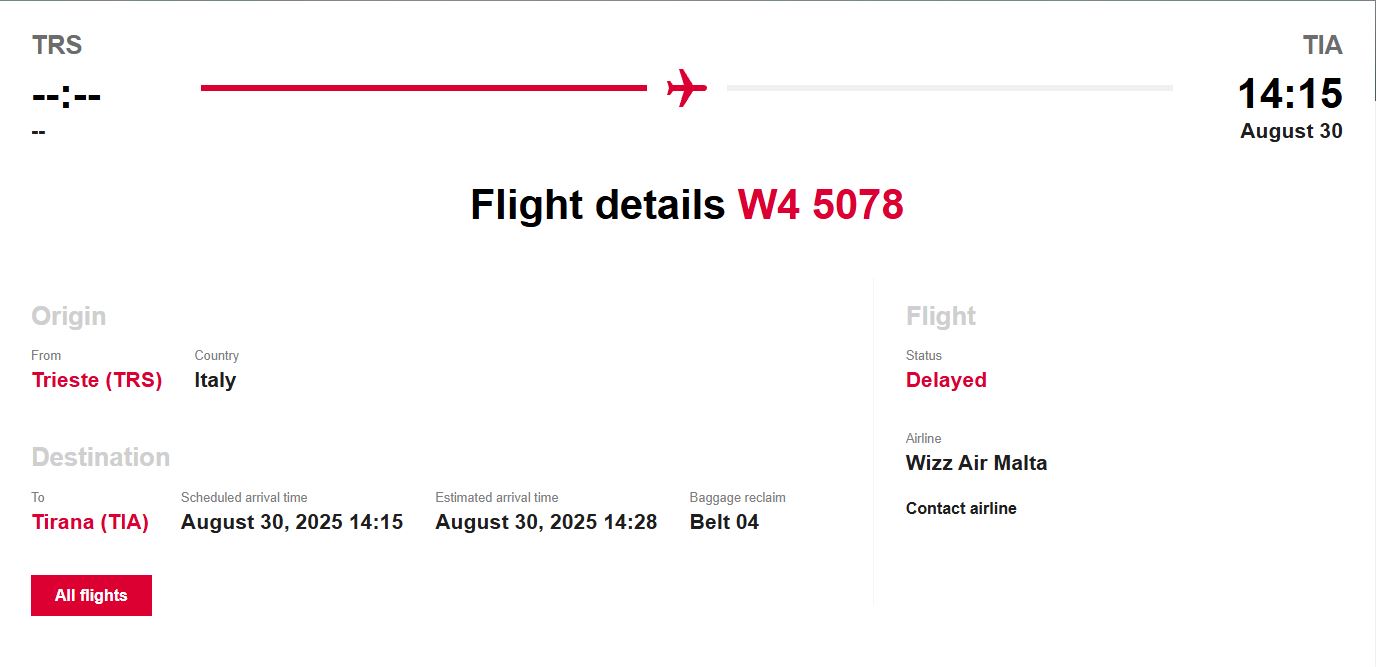Click the TIA airport code at top right

point(1322,45)
